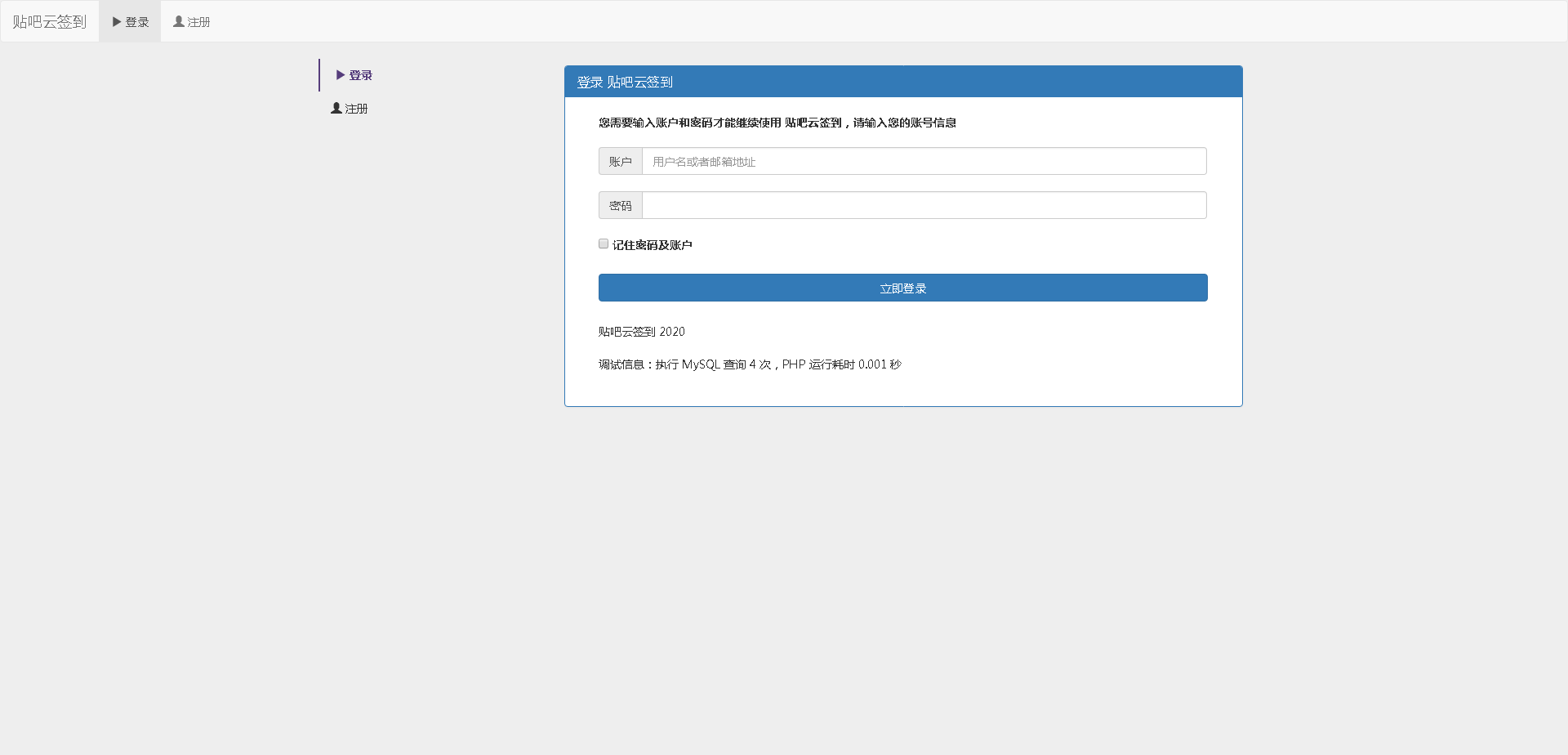
Task: Select the 注册 text in left sidebar
Action: 356,109
